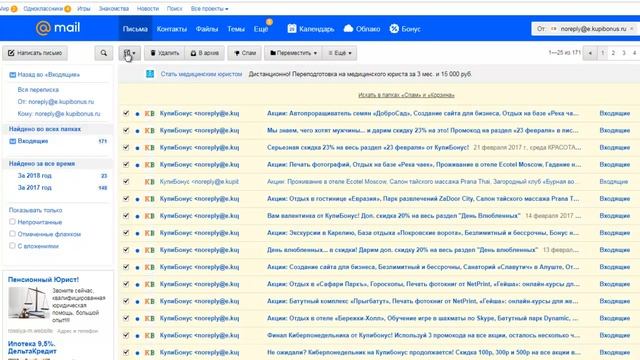Uncheck the Мы знаем, чего хотят мужчины email
The image size is (640, 360).
126,130
